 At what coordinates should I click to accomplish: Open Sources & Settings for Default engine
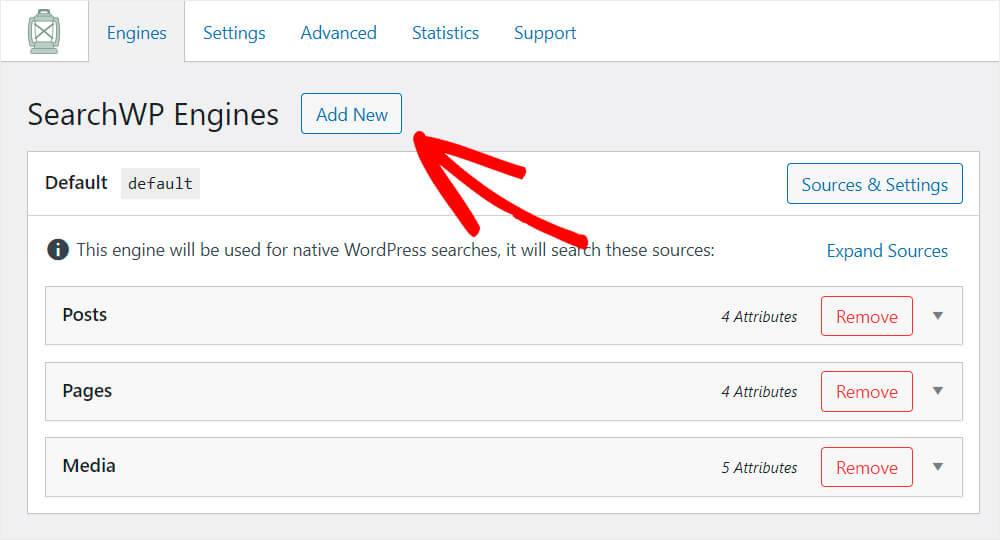[x=874, y=184]
